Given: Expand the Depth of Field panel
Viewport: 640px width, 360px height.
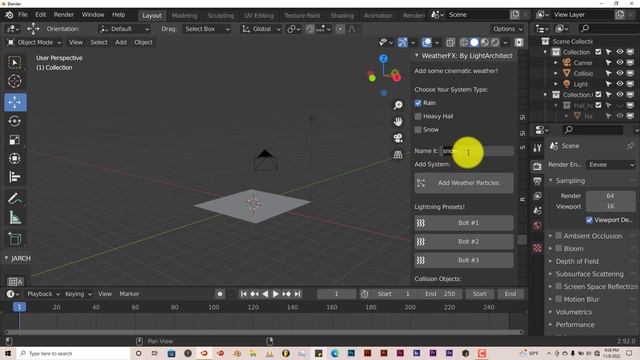Looking at the screenshot, I should tap(551, 261).
